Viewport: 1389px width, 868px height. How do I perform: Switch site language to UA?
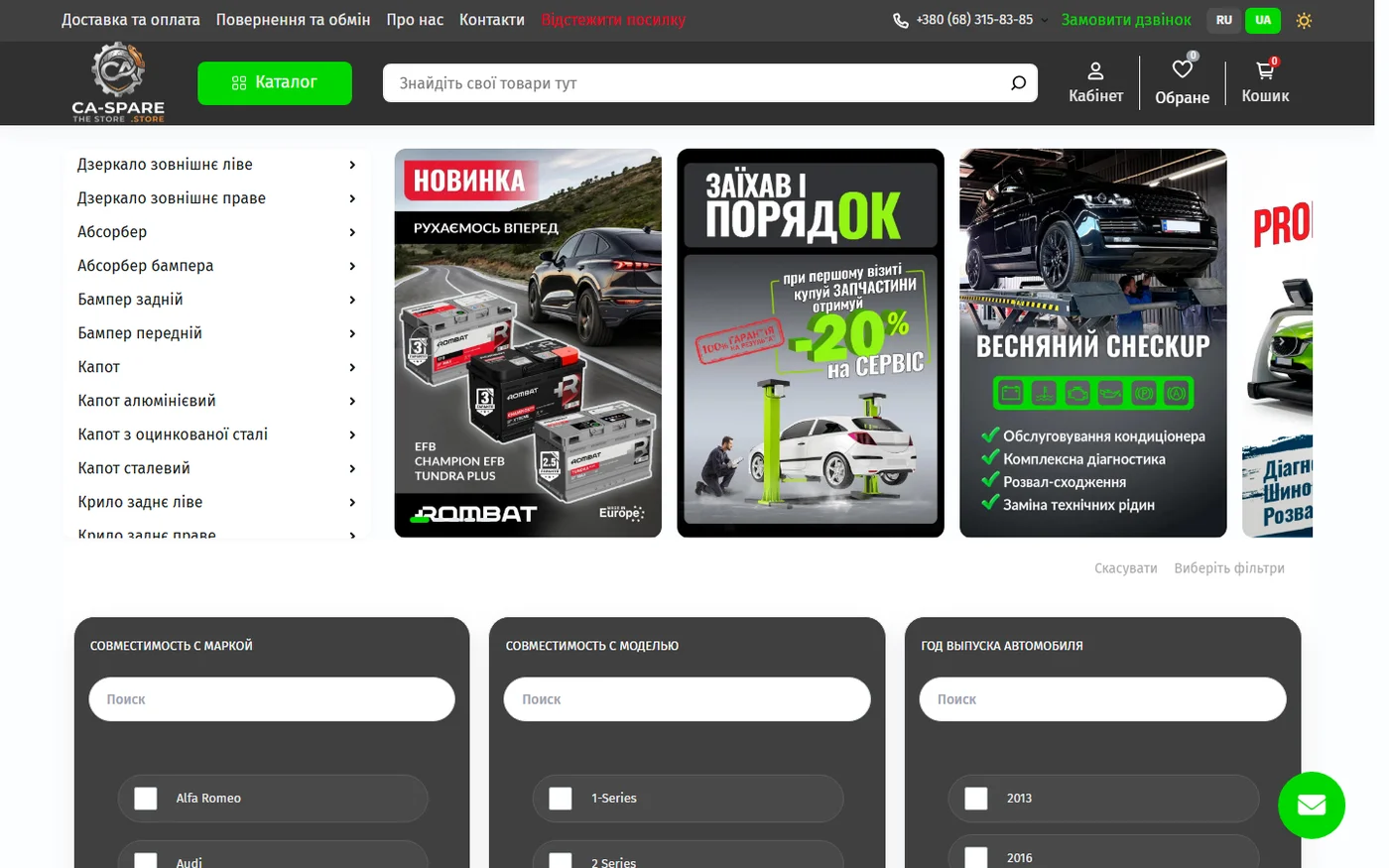[x=1263, y=20]
